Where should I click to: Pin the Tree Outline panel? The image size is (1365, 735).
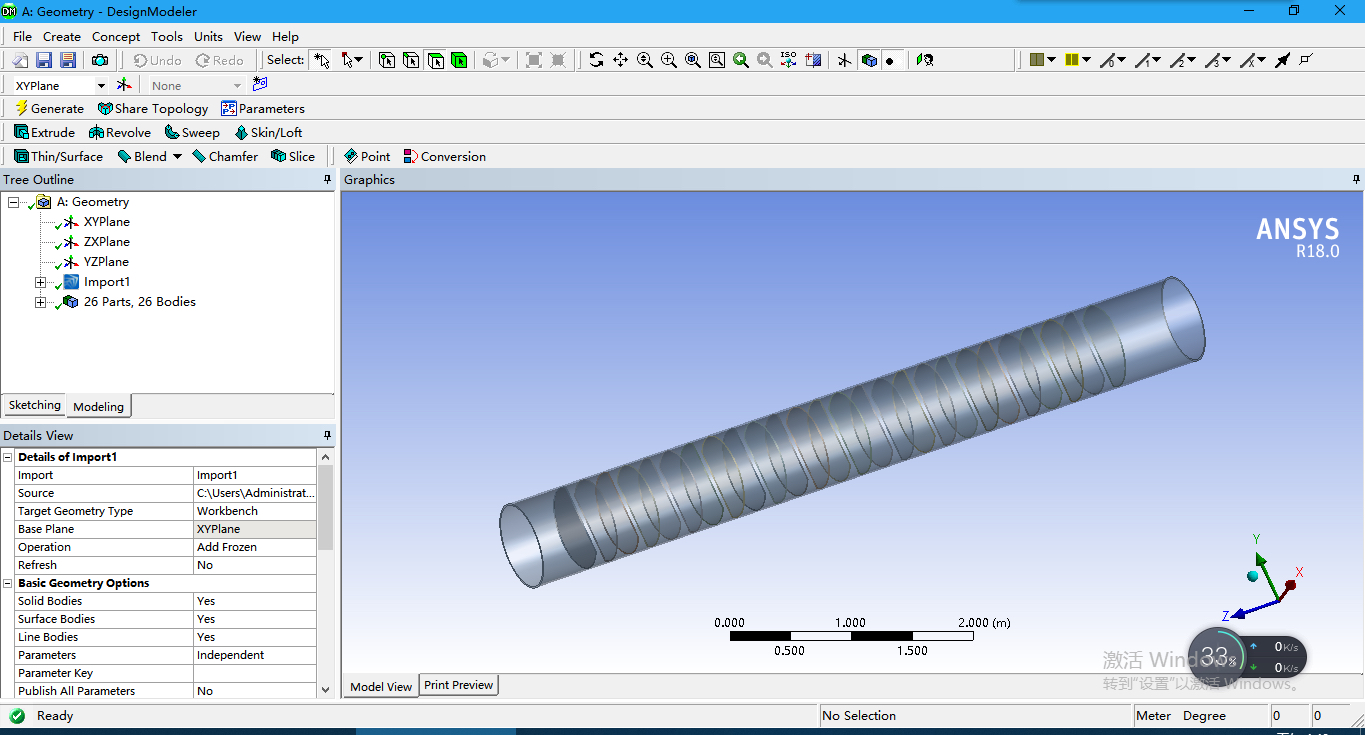click(x=327, y=180)
